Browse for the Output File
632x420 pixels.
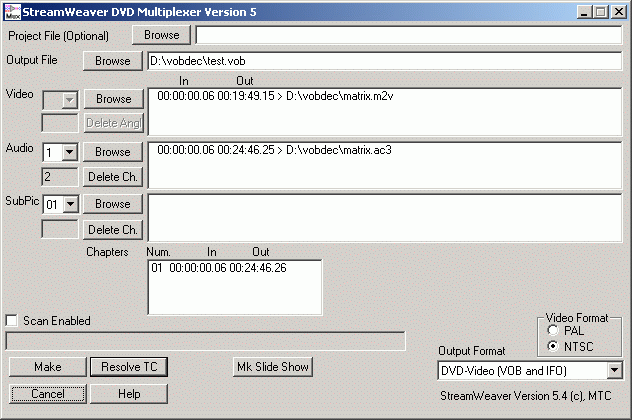pyautogui.click(x=113, y=61)
